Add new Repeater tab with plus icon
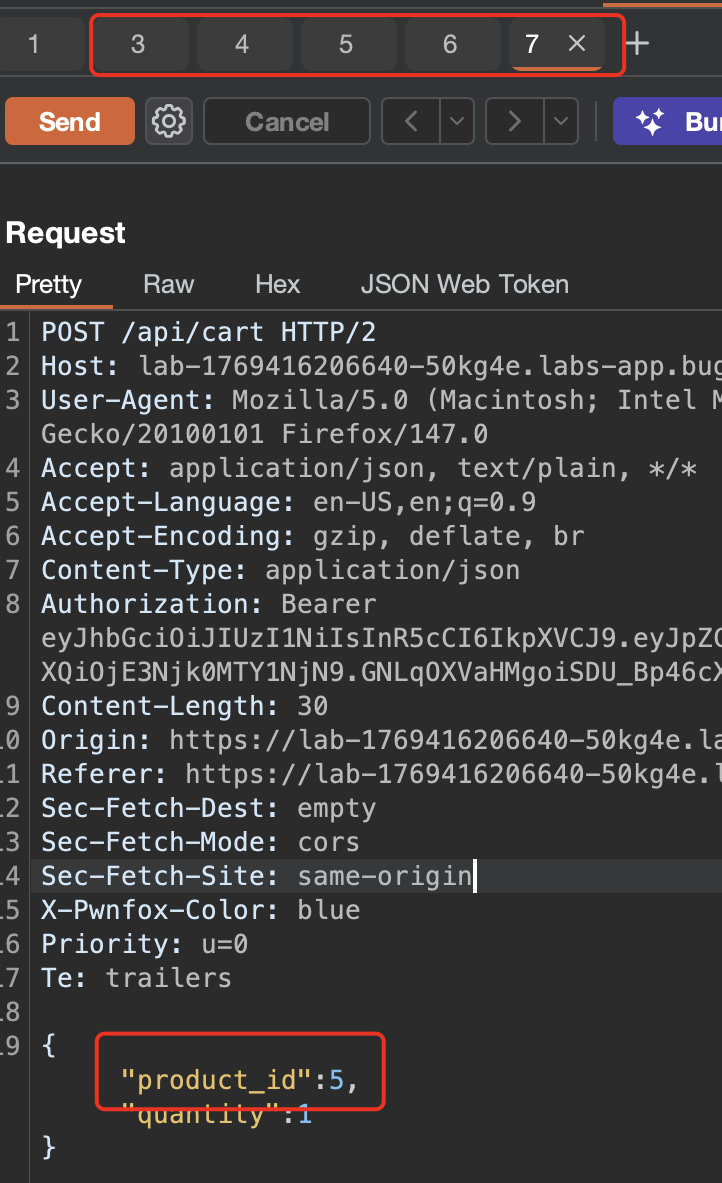This screenshot has width=722, height=1183. point(637,43)
